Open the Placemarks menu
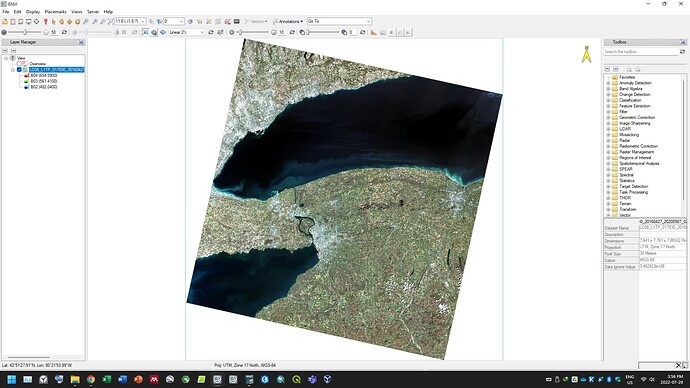 coord(55,12)
